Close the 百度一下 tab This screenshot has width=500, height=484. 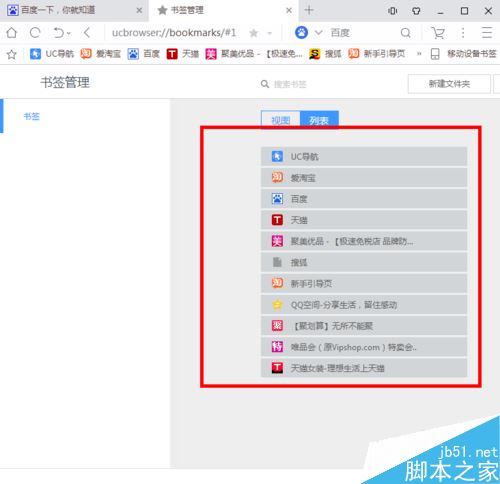point(139,11)
